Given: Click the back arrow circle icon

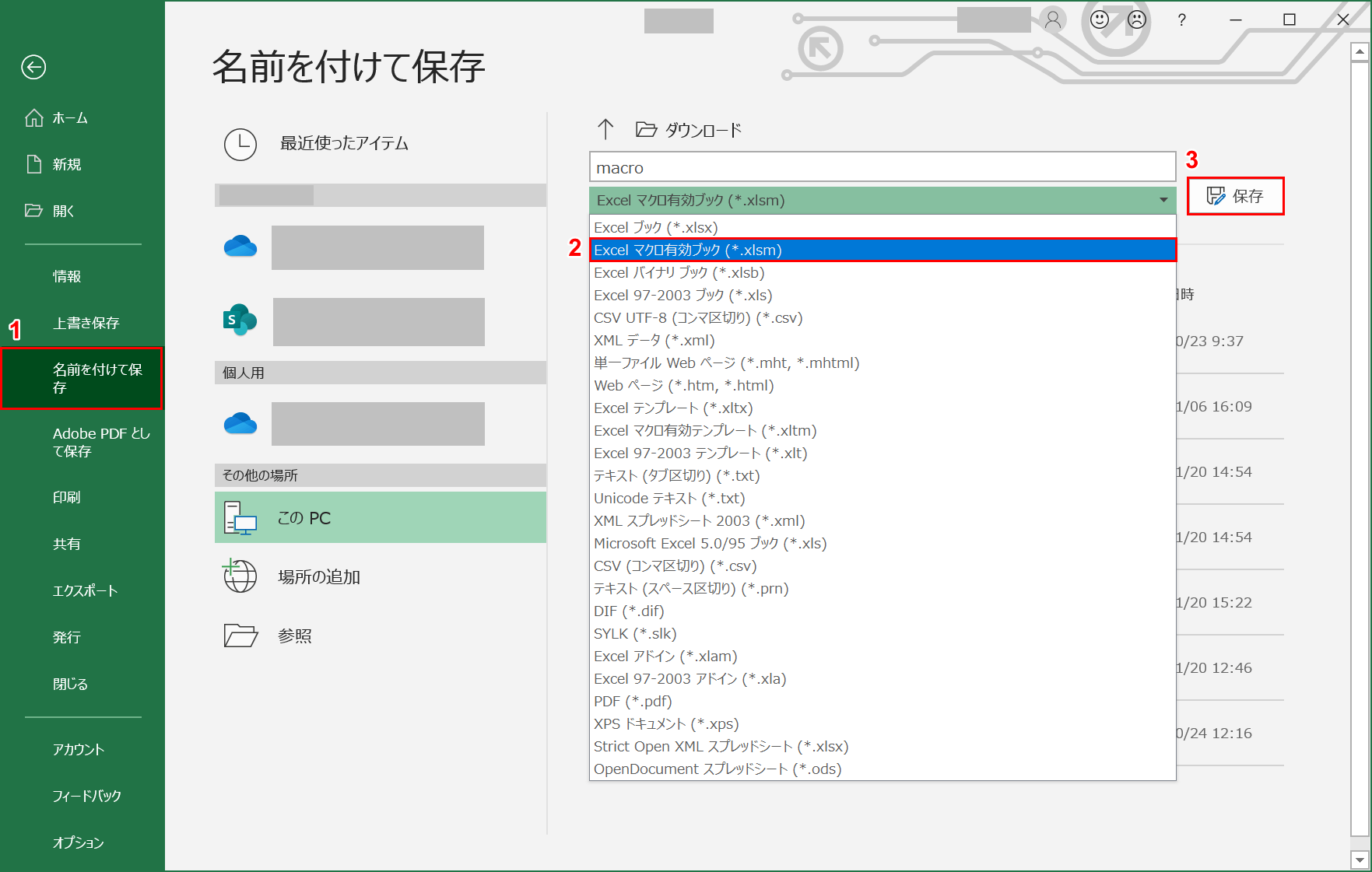Looking at the screenshot, I should pos(33,67).
